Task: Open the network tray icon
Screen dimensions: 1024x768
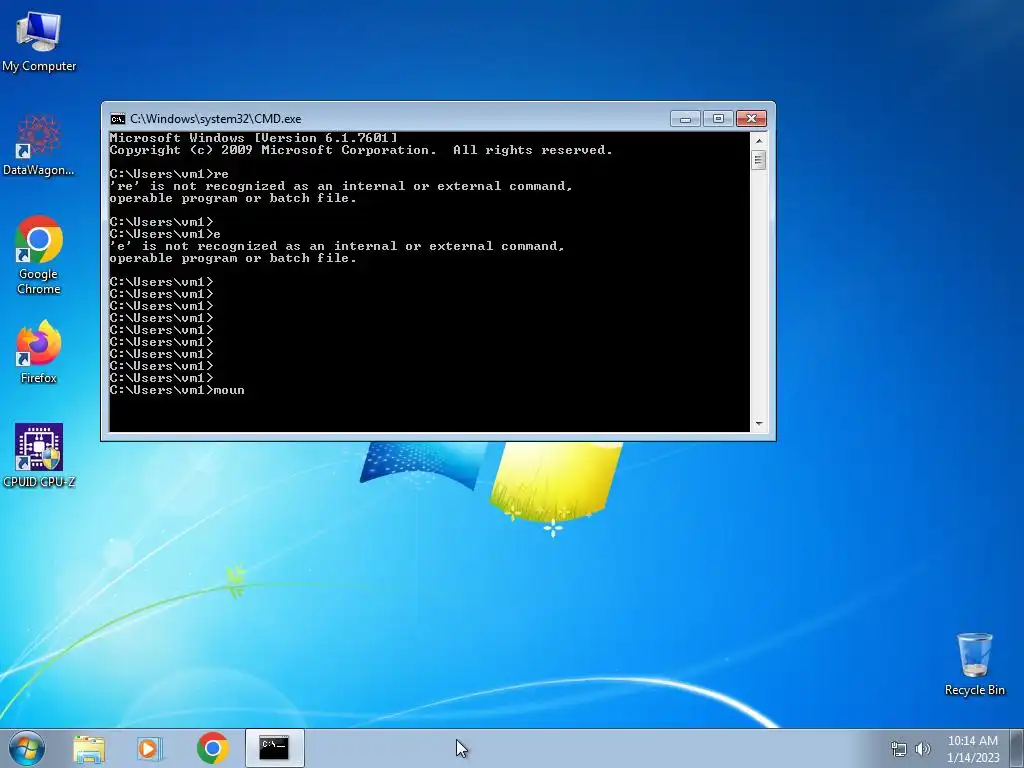Action: pyautogui.click(x=899, y=749)
